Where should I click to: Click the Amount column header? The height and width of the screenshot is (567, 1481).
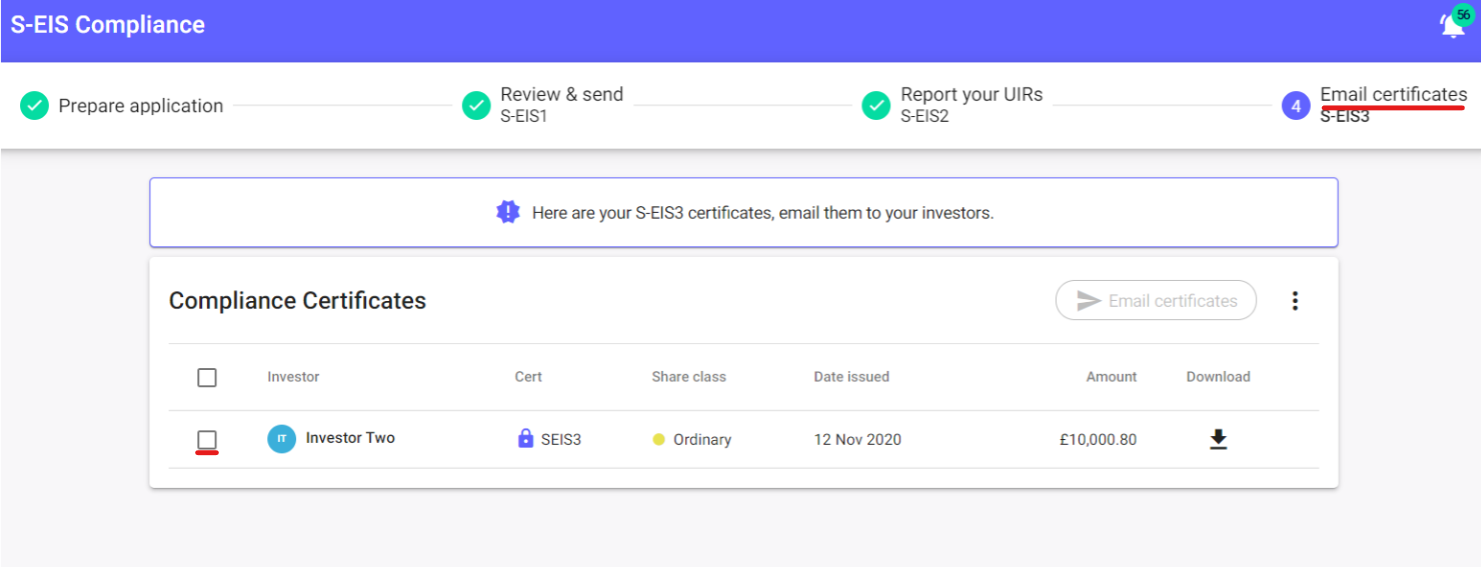pos(1111,377)
